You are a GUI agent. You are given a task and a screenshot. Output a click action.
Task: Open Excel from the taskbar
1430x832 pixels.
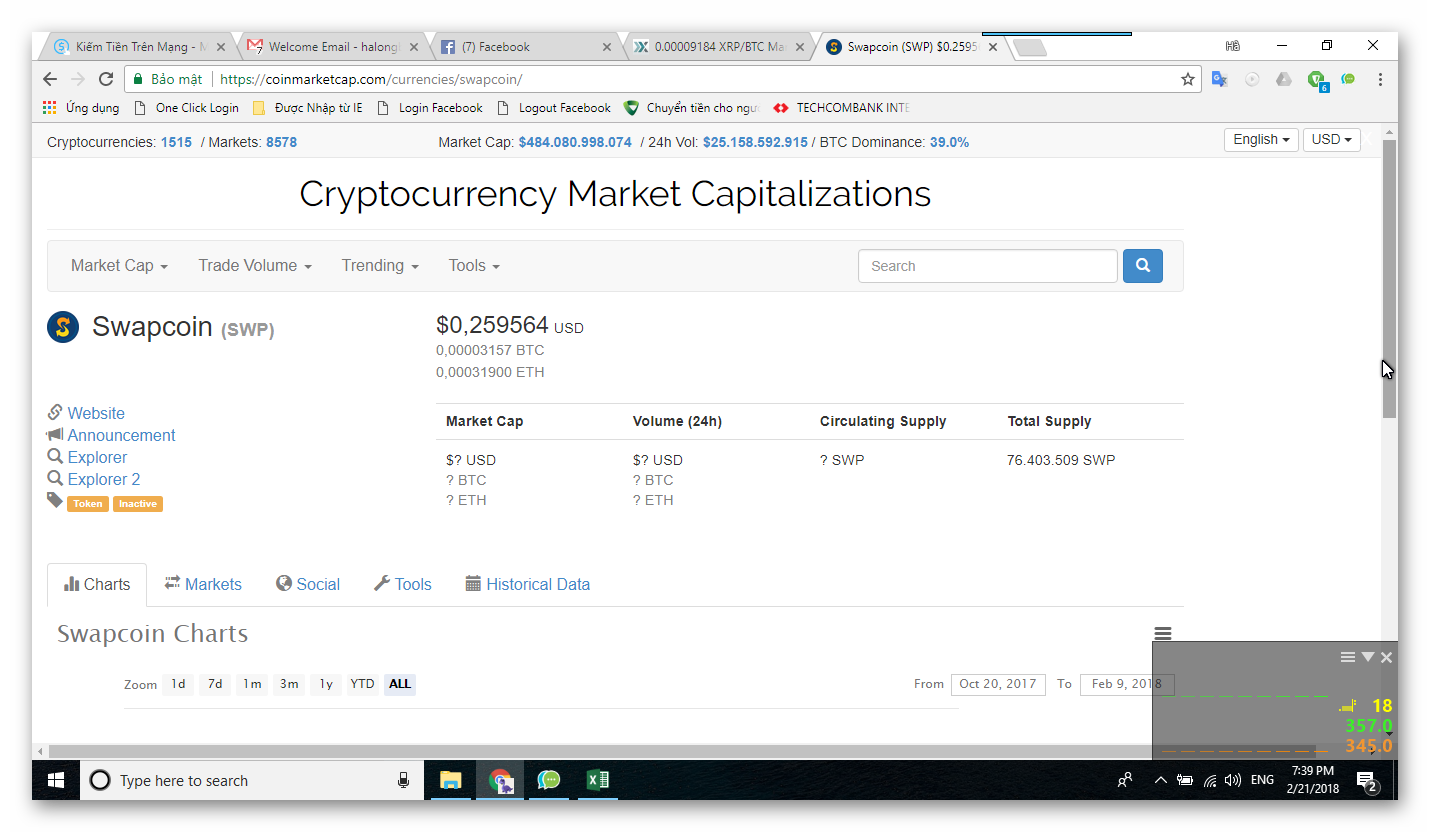[598, 780]
